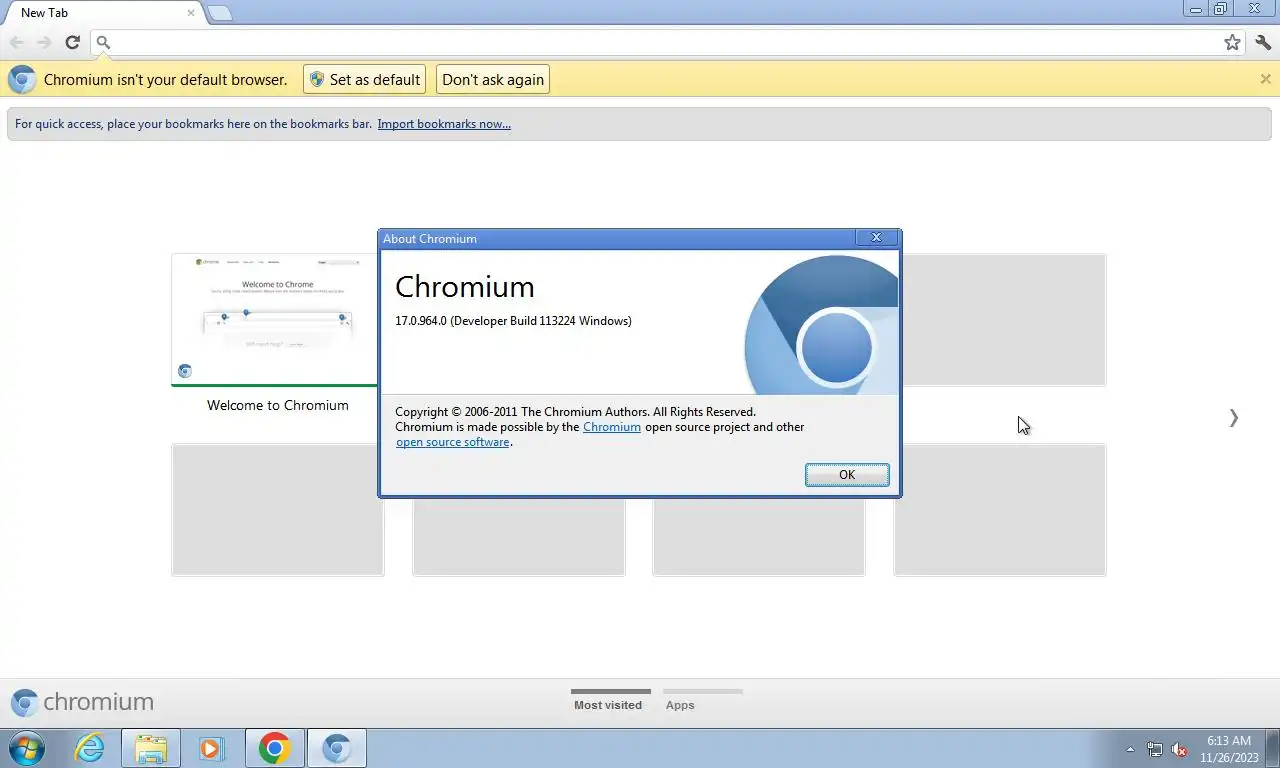Click Don't ask again button
Screen dimensions: 1280x768
pos(493,80)
